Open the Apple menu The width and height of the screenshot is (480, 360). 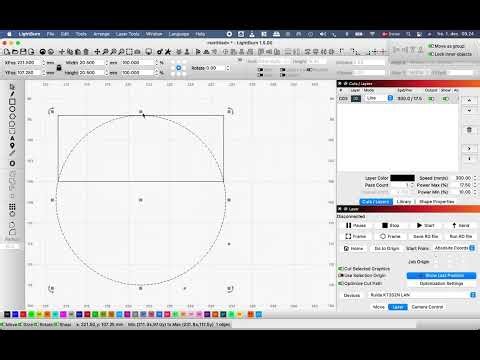(x=9, y=34)
